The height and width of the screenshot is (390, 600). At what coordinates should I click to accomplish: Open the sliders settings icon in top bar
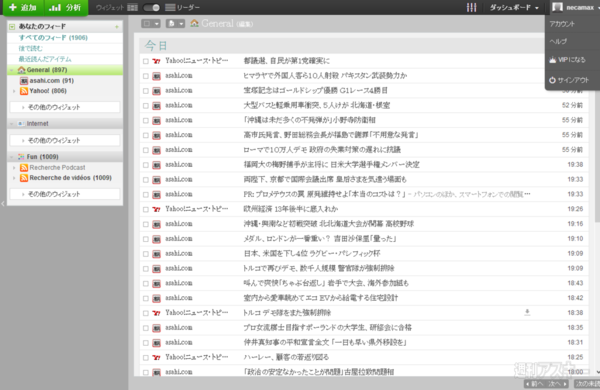471,8
